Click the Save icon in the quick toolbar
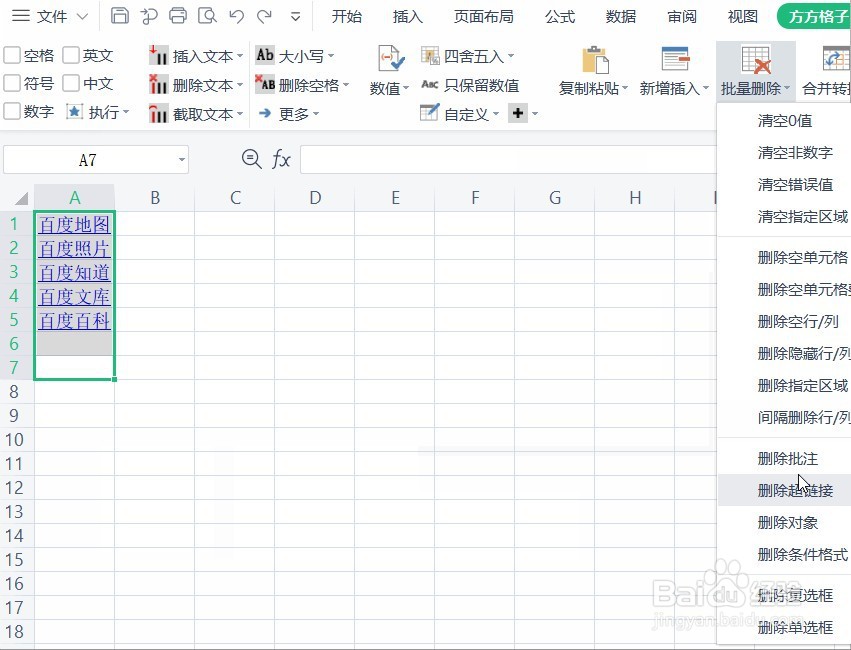 [119, 16]
